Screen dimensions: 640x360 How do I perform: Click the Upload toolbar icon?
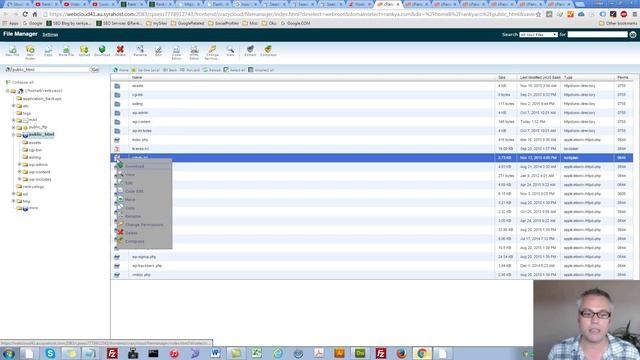click(x=84, y=51)
